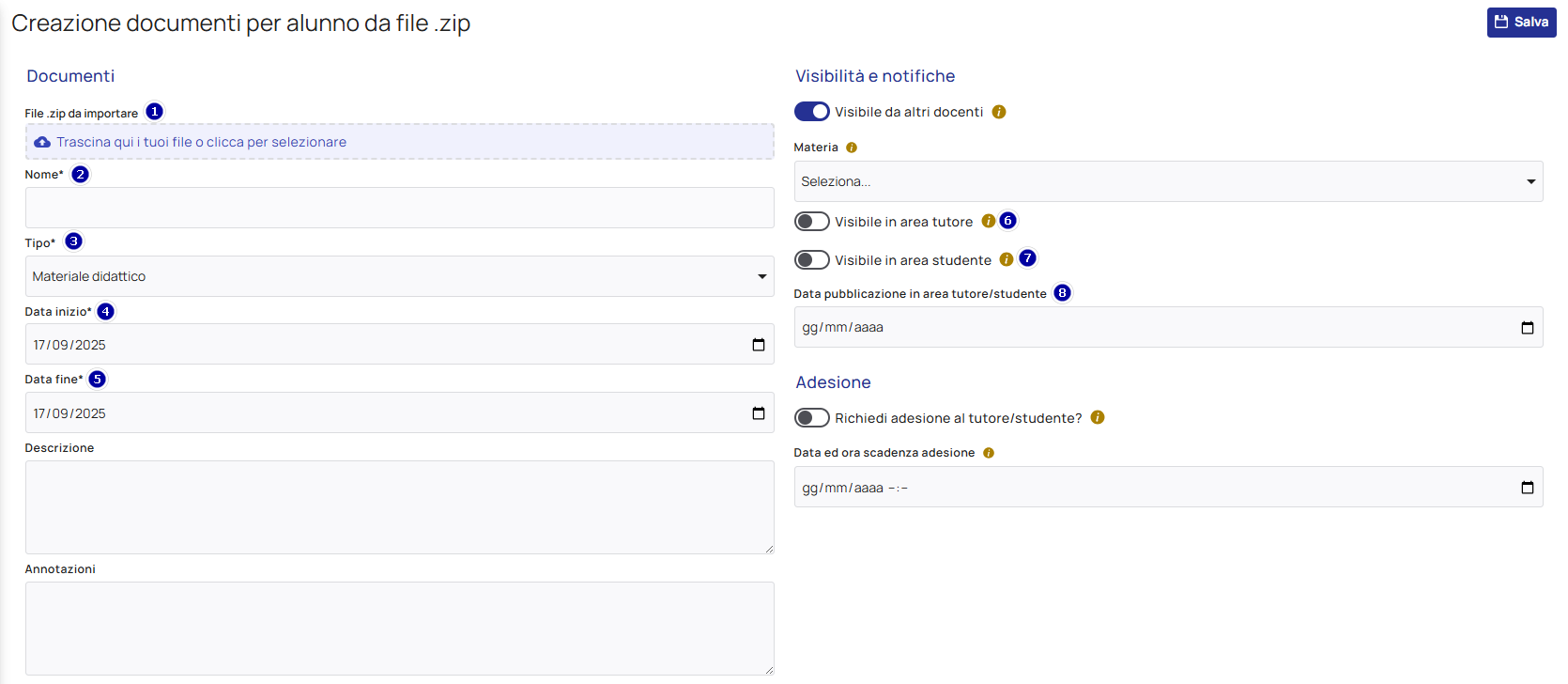This screenshot has height=684, width=1568.
Task: Enable Visibile in area tutore toggle
Action: 812,222
